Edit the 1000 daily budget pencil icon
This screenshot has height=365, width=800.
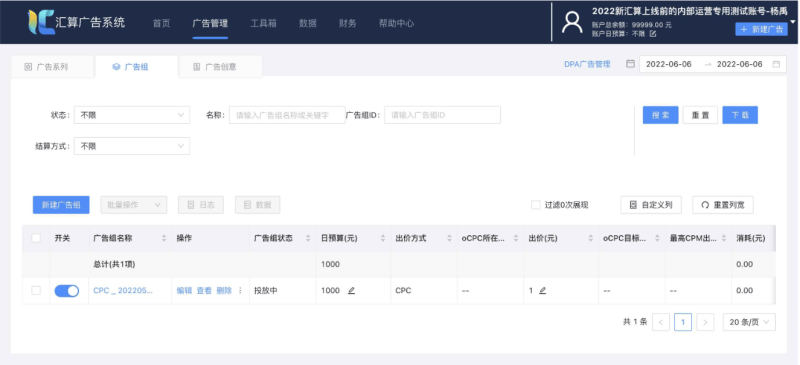pos(351,290)
